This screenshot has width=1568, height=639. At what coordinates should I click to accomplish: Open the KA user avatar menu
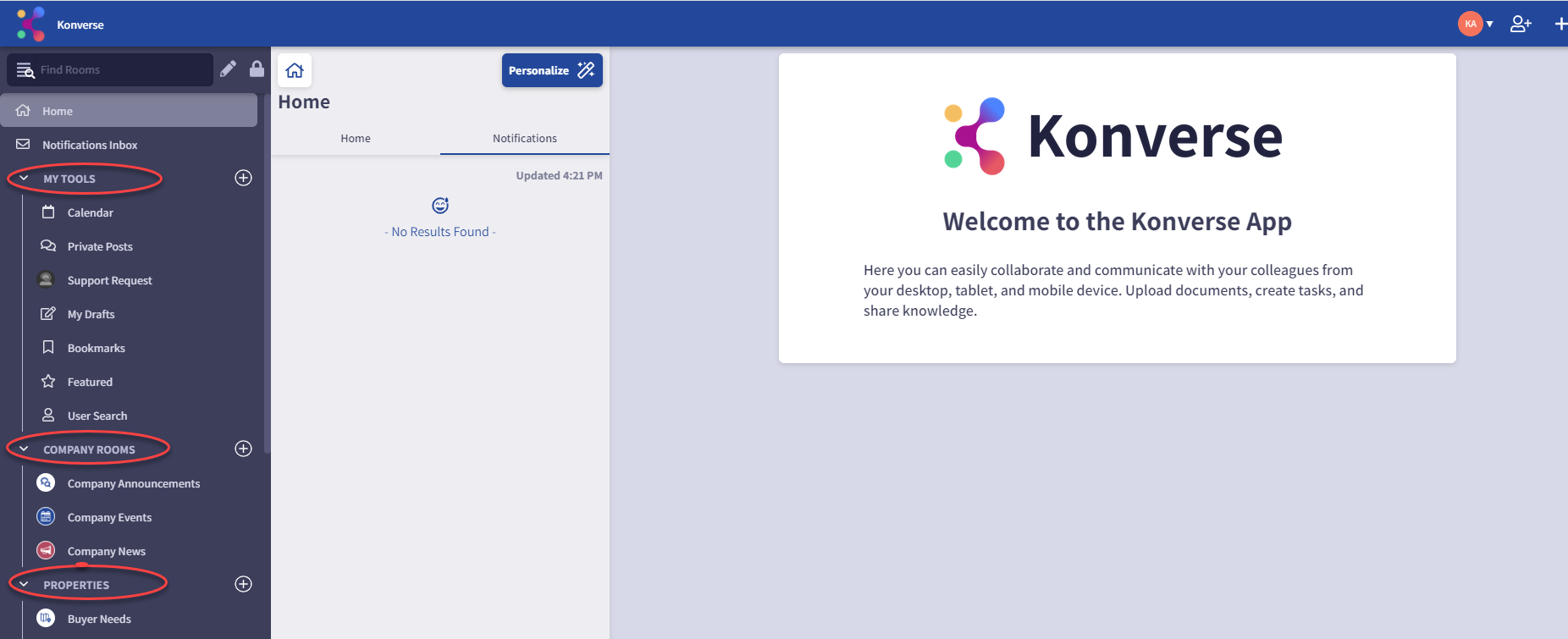pyautogui.click(x=1470, y=24)
